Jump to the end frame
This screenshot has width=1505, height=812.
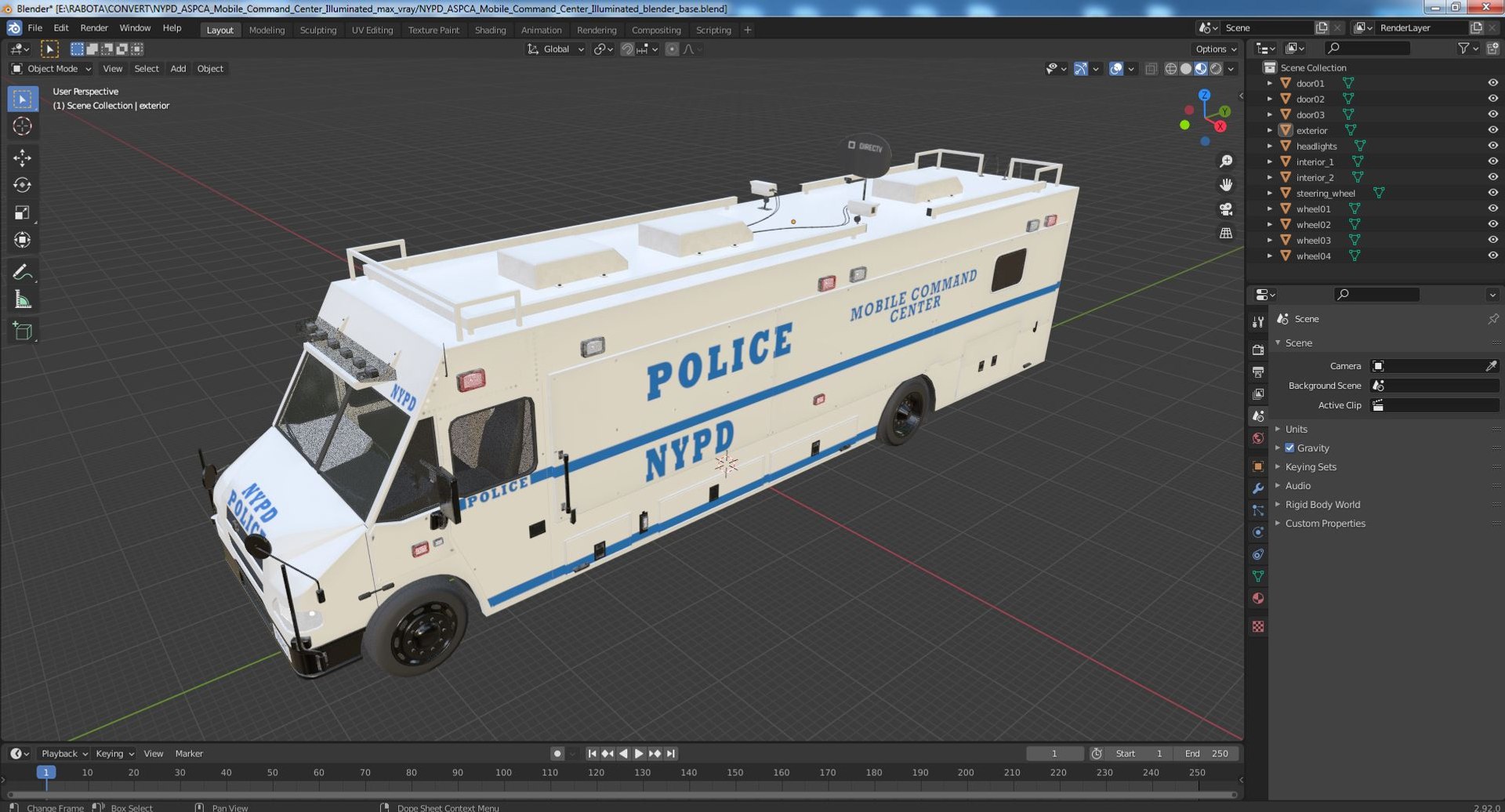[x=670, y=754]
